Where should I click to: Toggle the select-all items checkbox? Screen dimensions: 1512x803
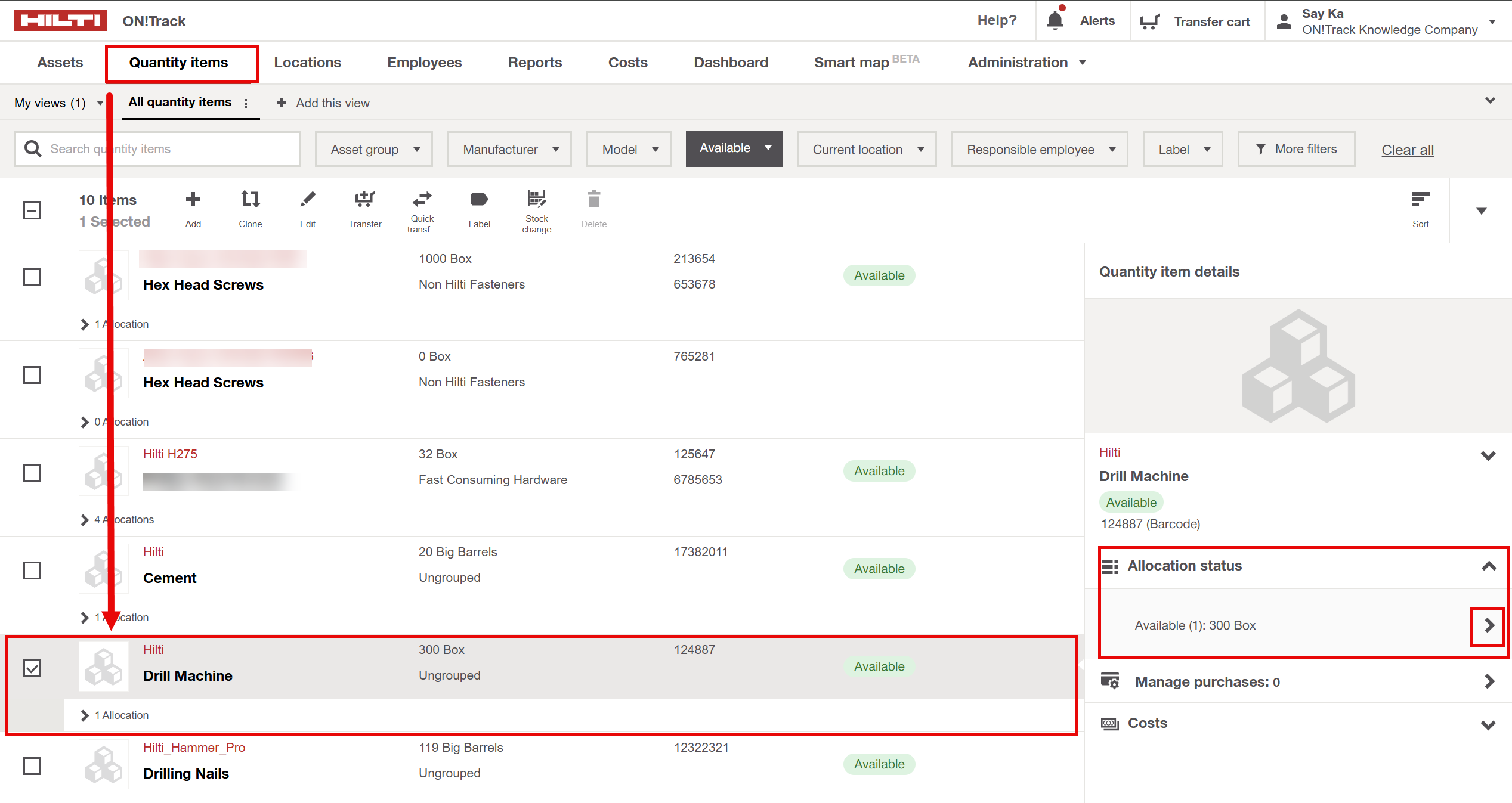[33, 210]
